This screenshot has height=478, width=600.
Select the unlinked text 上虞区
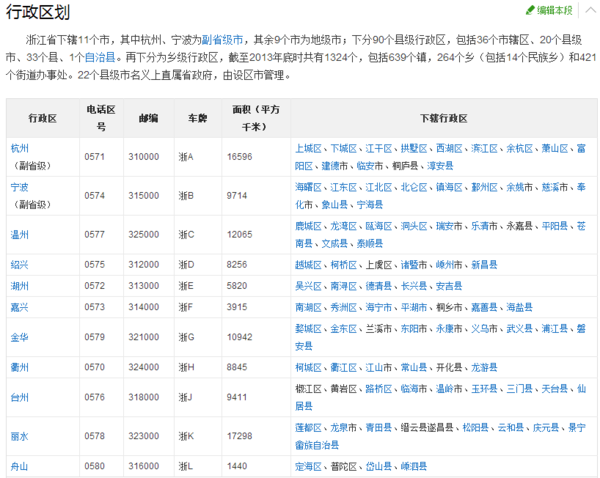coord(379,265)
